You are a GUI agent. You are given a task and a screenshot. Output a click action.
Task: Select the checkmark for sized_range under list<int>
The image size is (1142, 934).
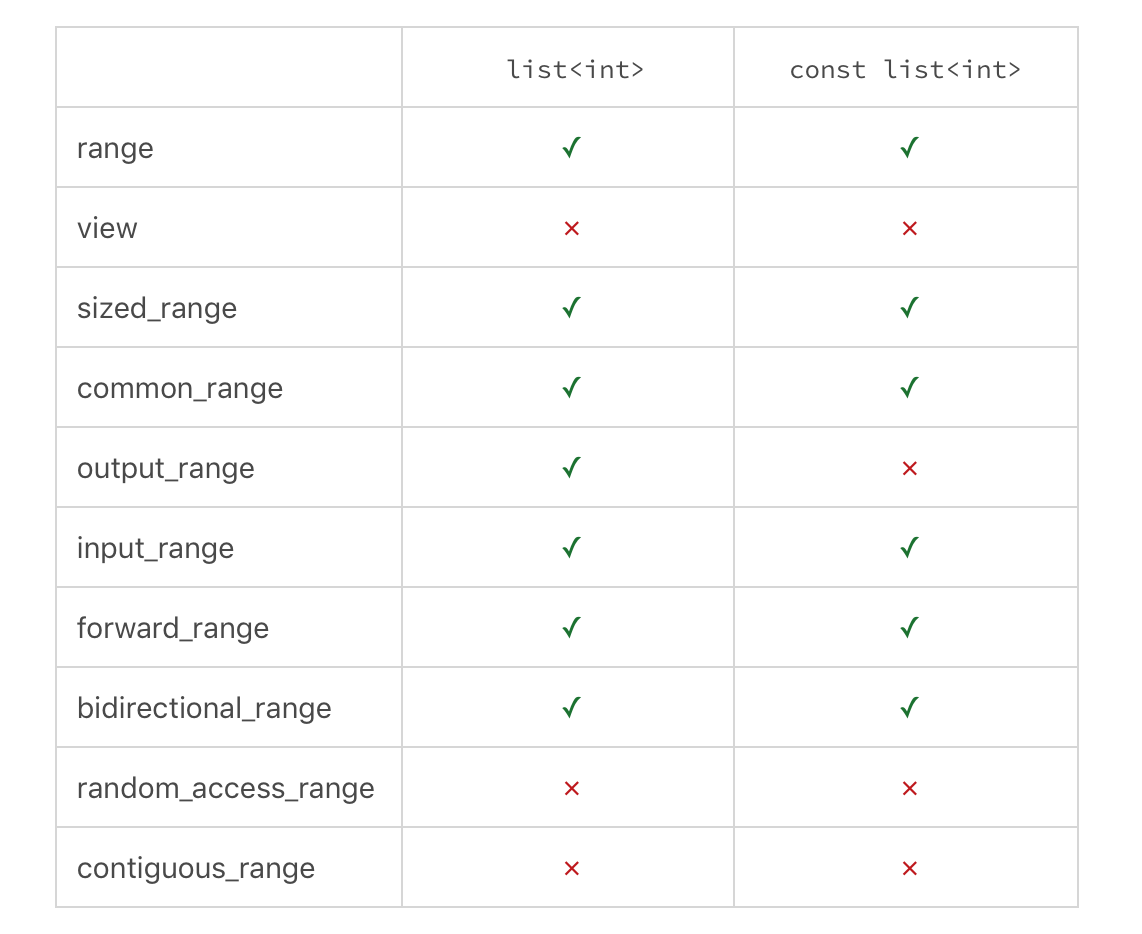[572, 307]
